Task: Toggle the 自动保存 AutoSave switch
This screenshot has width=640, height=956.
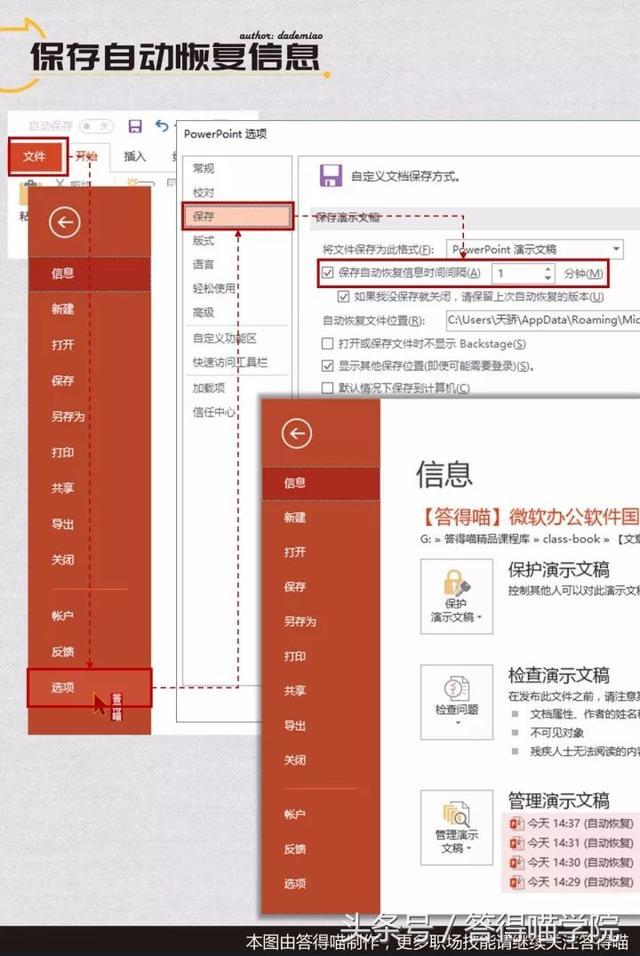Action: click(x=97, y=126)
